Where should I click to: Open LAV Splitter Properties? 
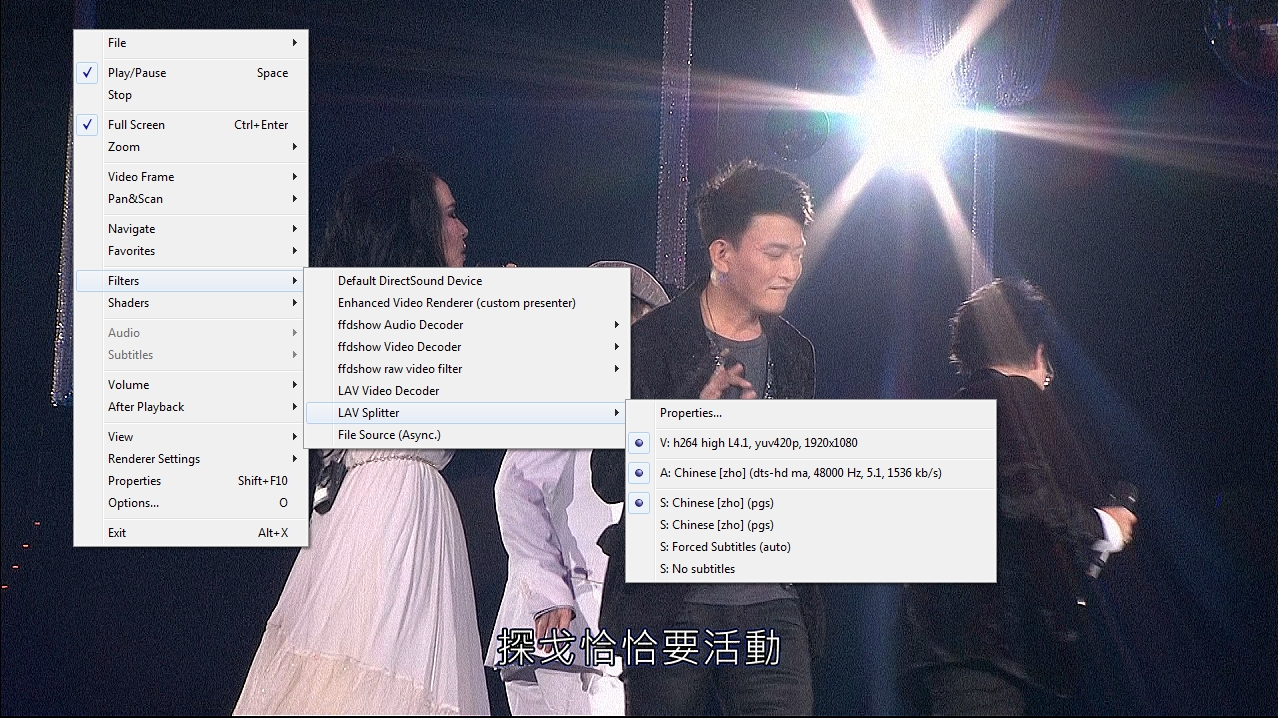click(x=690, y=413)
